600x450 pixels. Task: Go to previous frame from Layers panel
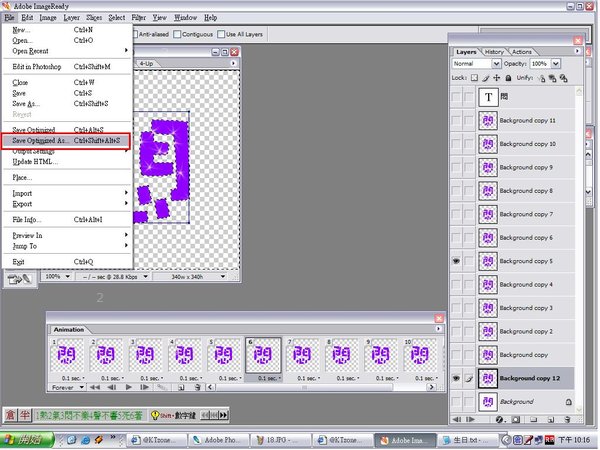point(457,420)
